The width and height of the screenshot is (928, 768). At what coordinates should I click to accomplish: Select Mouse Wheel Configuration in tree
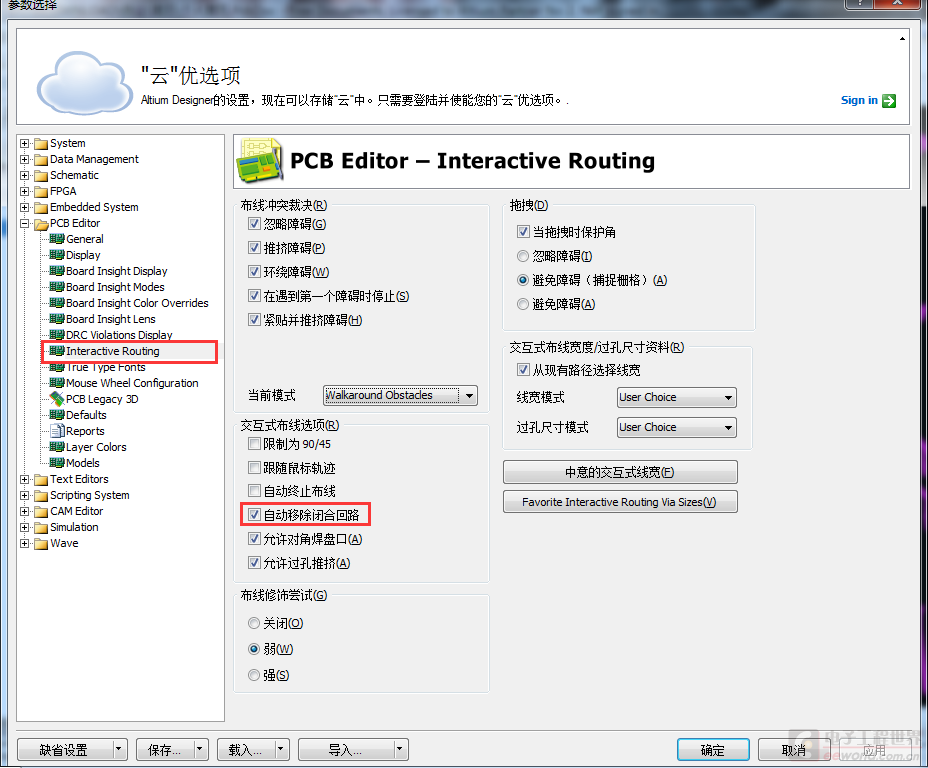(132, 383)
